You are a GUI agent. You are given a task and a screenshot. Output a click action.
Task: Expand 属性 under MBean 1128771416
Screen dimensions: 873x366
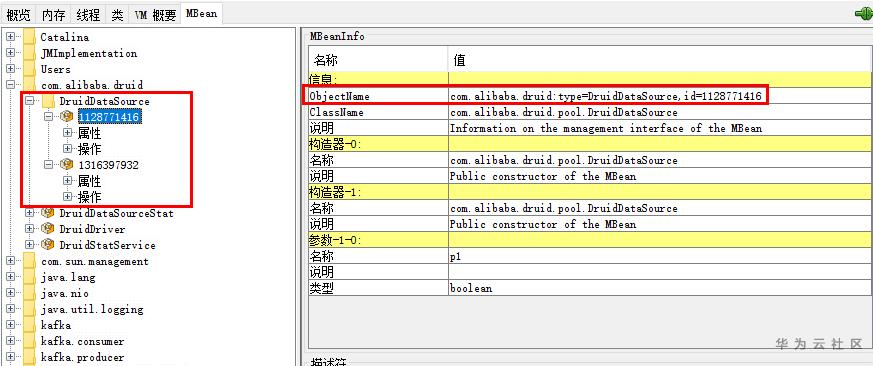point(68,133)
